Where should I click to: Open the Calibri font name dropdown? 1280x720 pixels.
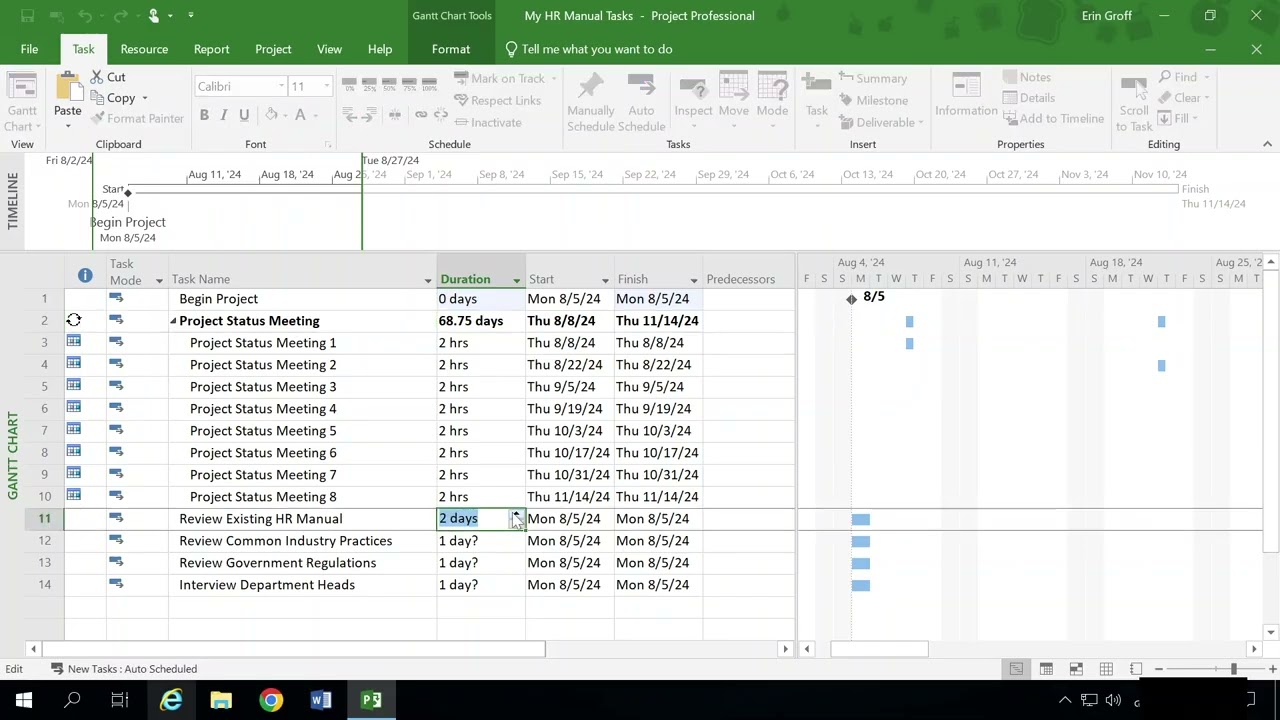coord(281,87)
